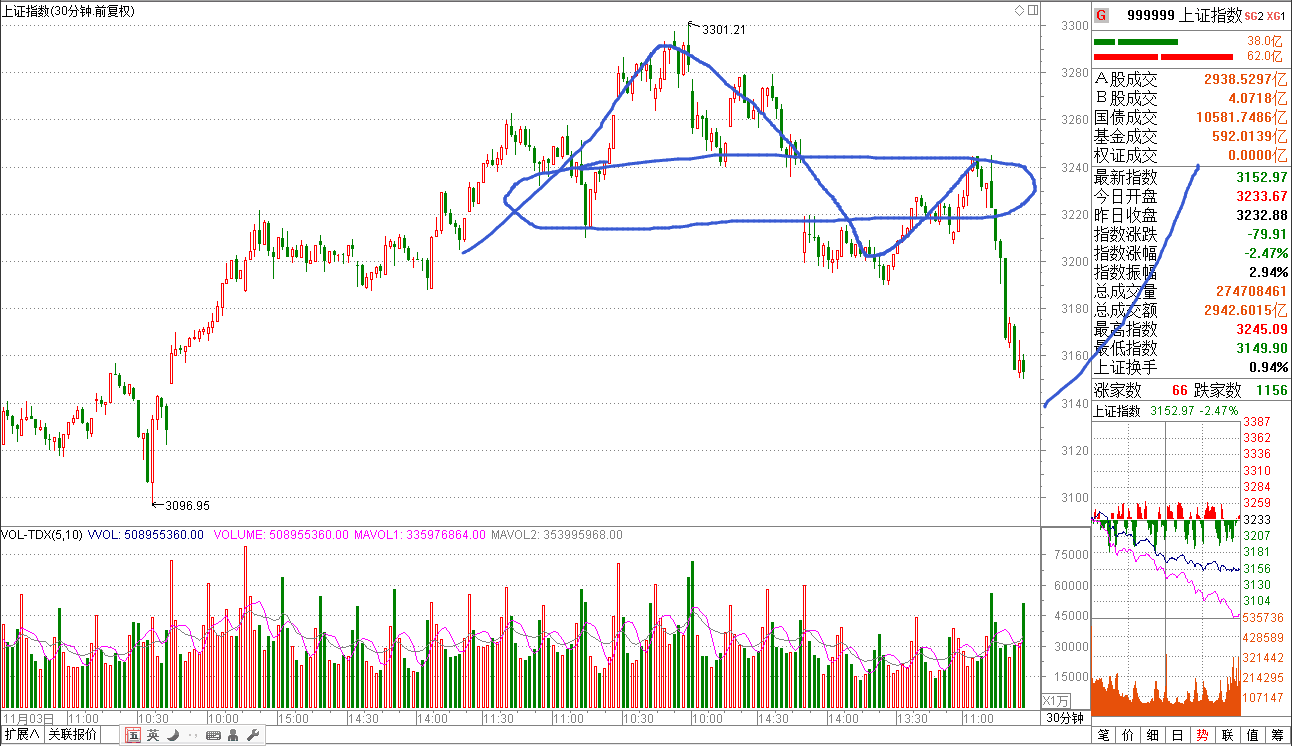Open the soft keyboard icon
This screenshot has height=746, width=1292.
click(212, 736)
